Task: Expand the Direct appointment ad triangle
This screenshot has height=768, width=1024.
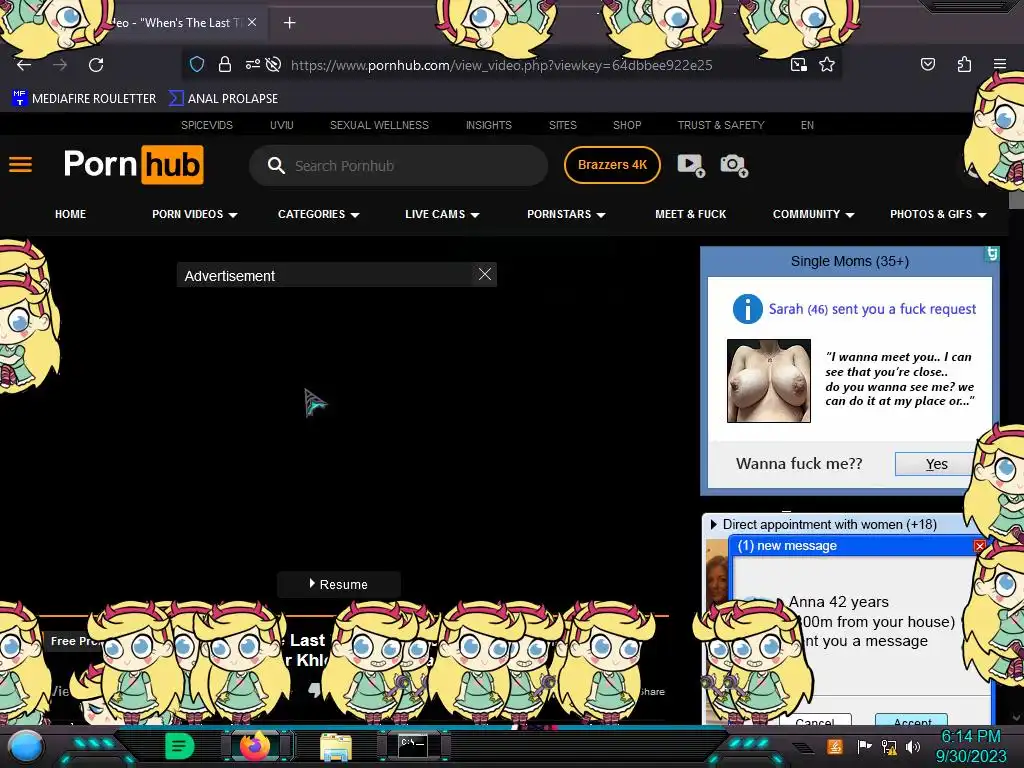Action: point(713,524)
